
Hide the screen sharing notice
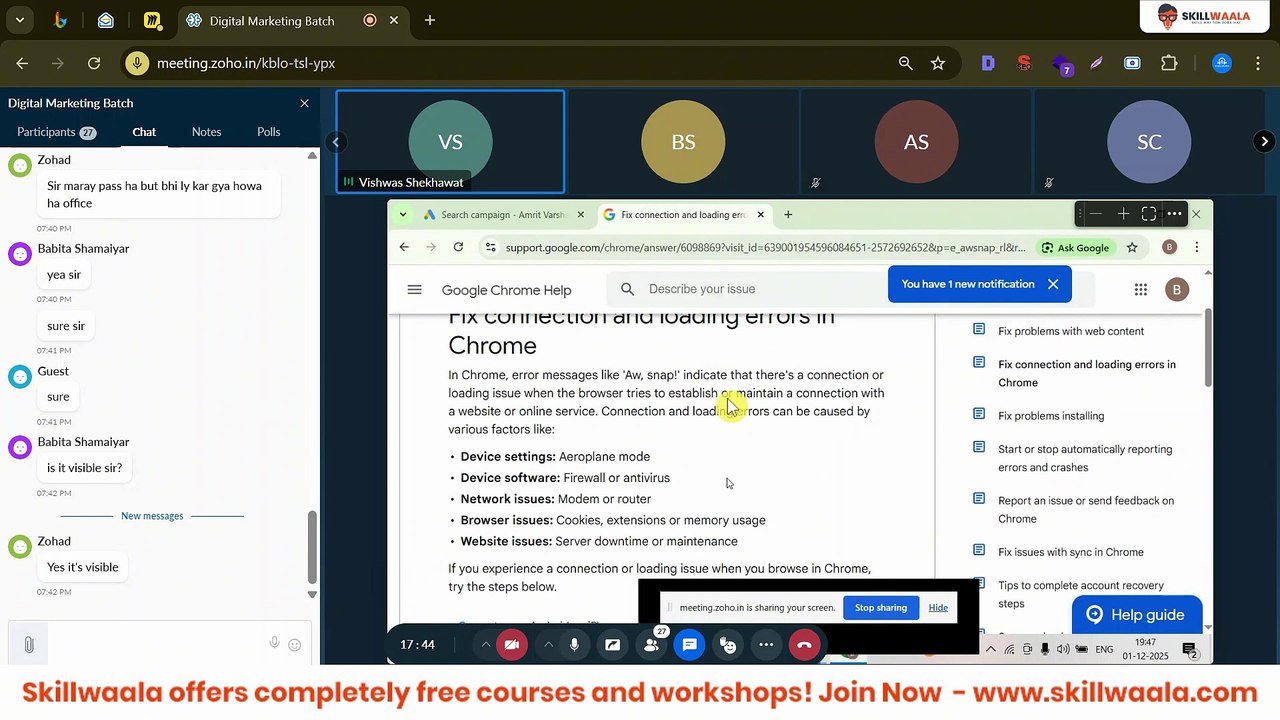[x=938, y=607]
